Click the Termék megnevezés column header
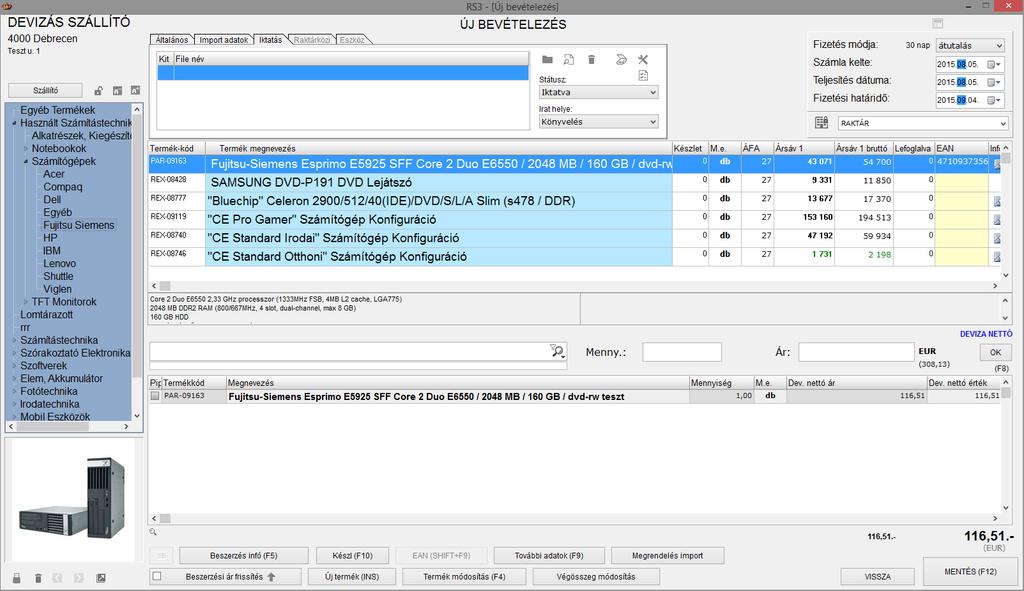Image resolution: width=1024 pixels, height=591 pixels. click(x=439, y=148)
